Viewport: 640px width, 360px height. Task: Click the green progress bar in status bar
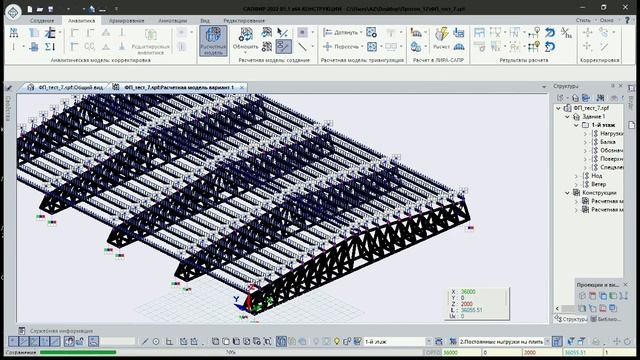tap(78, 352)
